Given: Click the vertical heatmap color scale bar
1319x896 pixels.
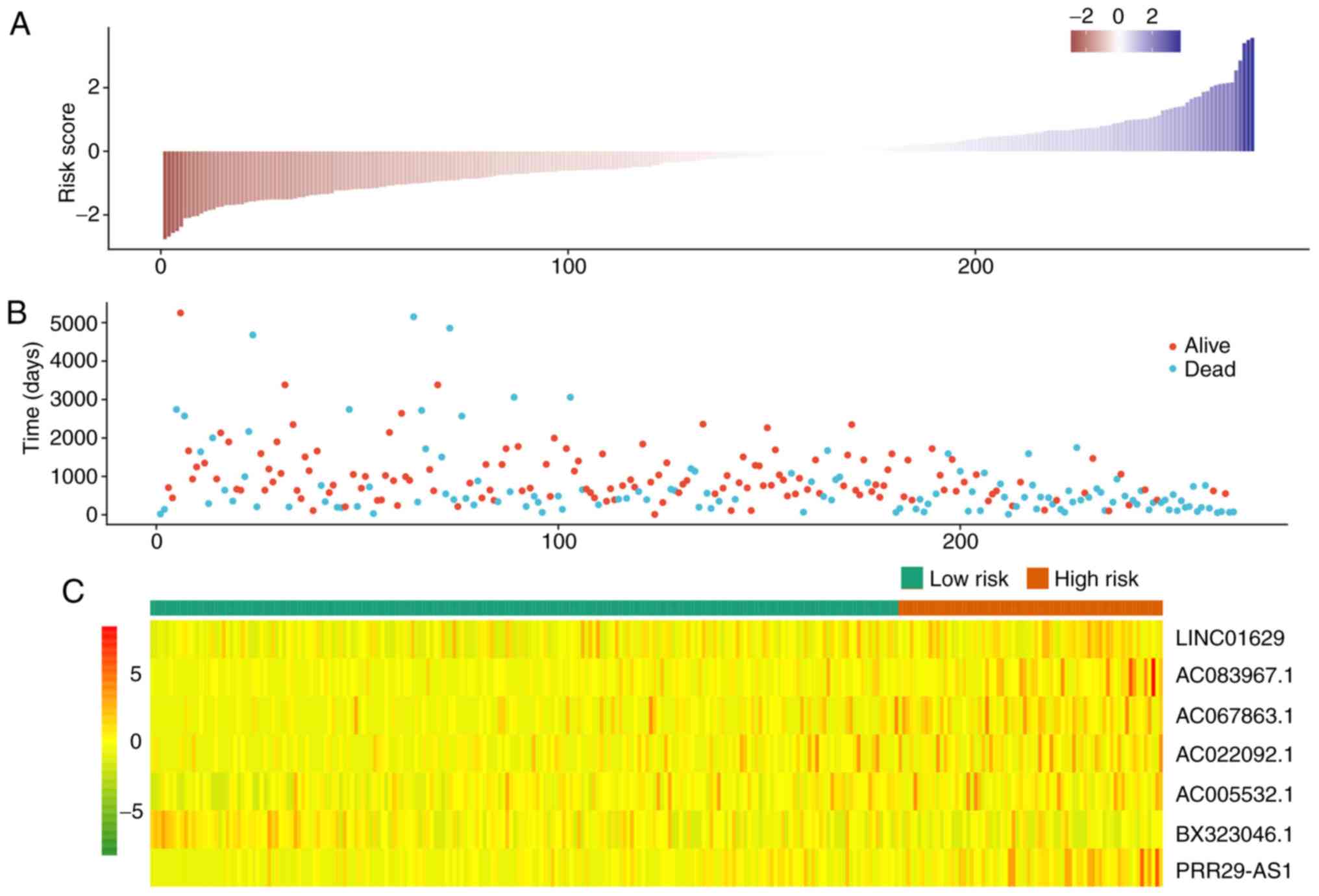Looking at the screenshot, I should 109,740.
